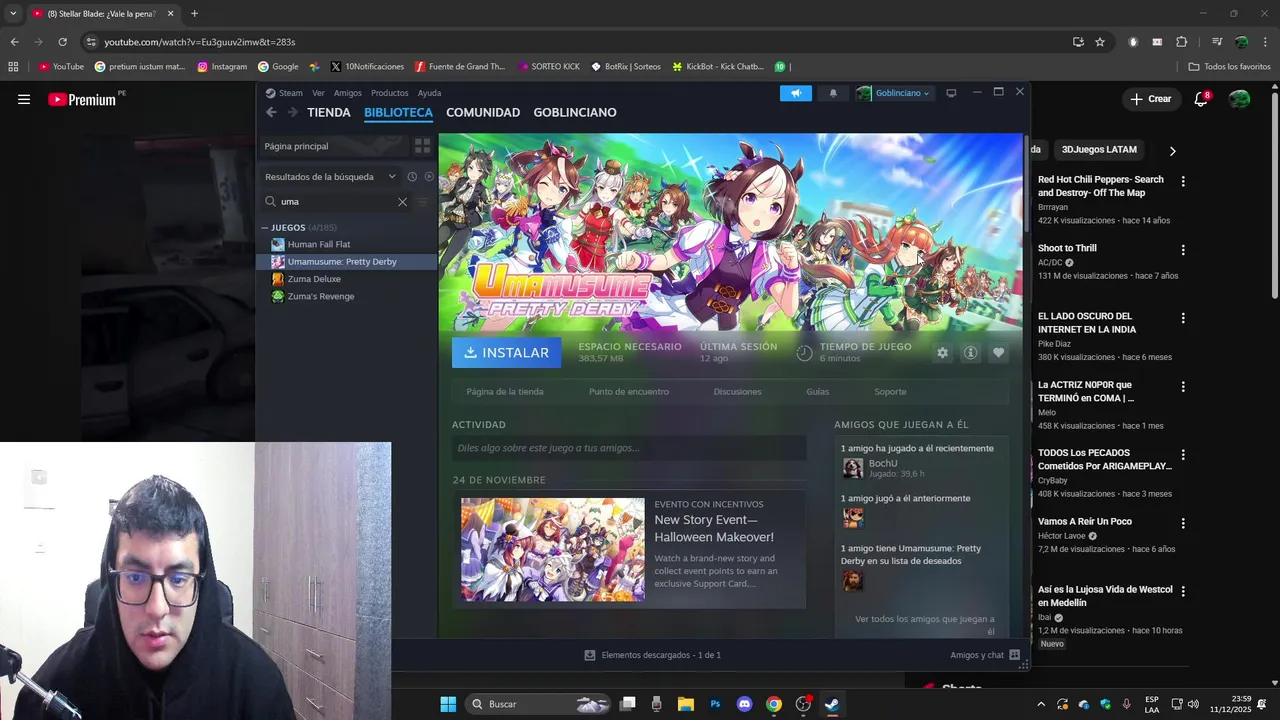
Task: Open Steam notifications bell
Action: 833,93
